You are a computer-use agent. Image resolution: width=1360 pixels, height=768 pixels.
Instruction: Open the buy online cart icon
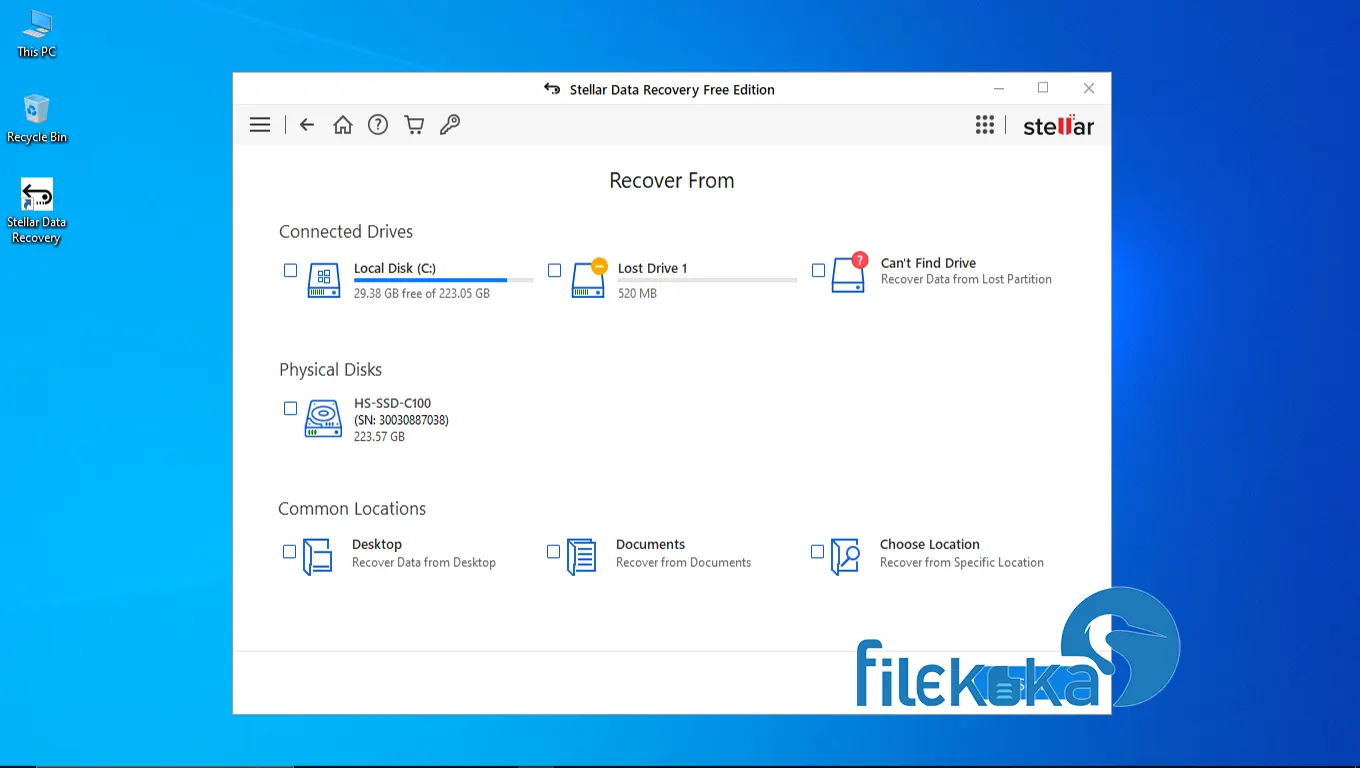click(x=414, y=125)
